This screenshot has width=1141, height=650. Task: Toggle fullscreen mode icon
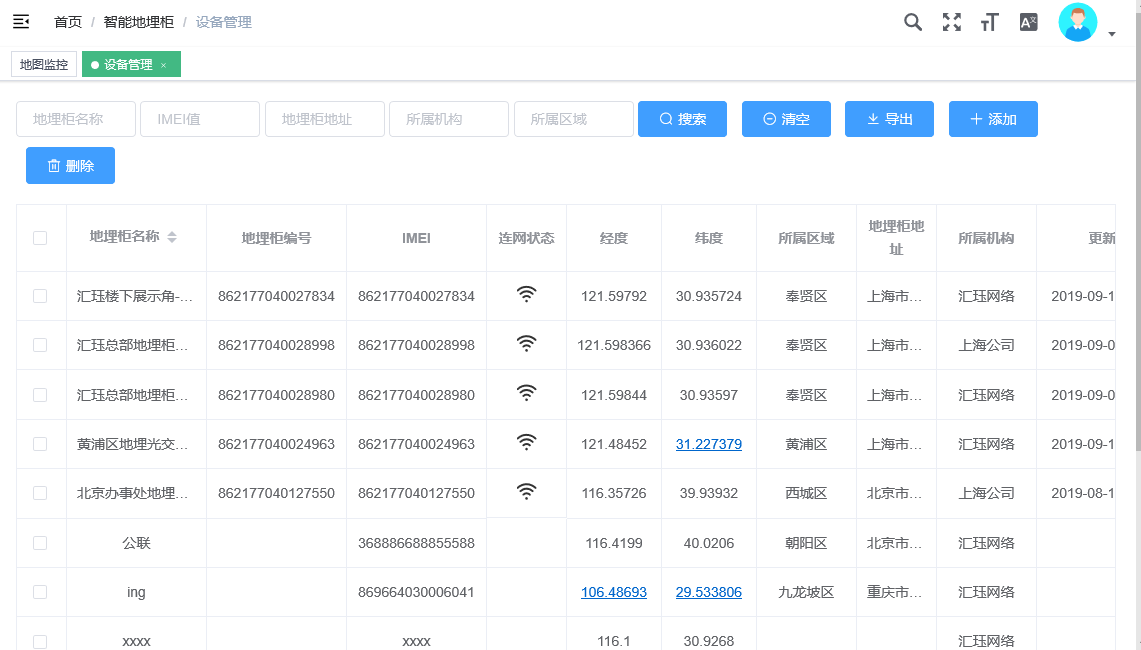click(x=951, y=22)
